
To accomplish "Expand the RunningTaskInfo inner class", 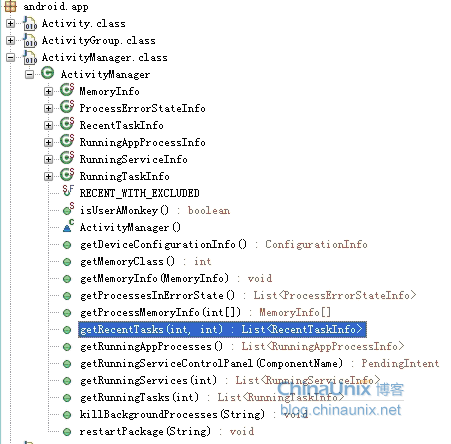I will (x=49, y=176).
